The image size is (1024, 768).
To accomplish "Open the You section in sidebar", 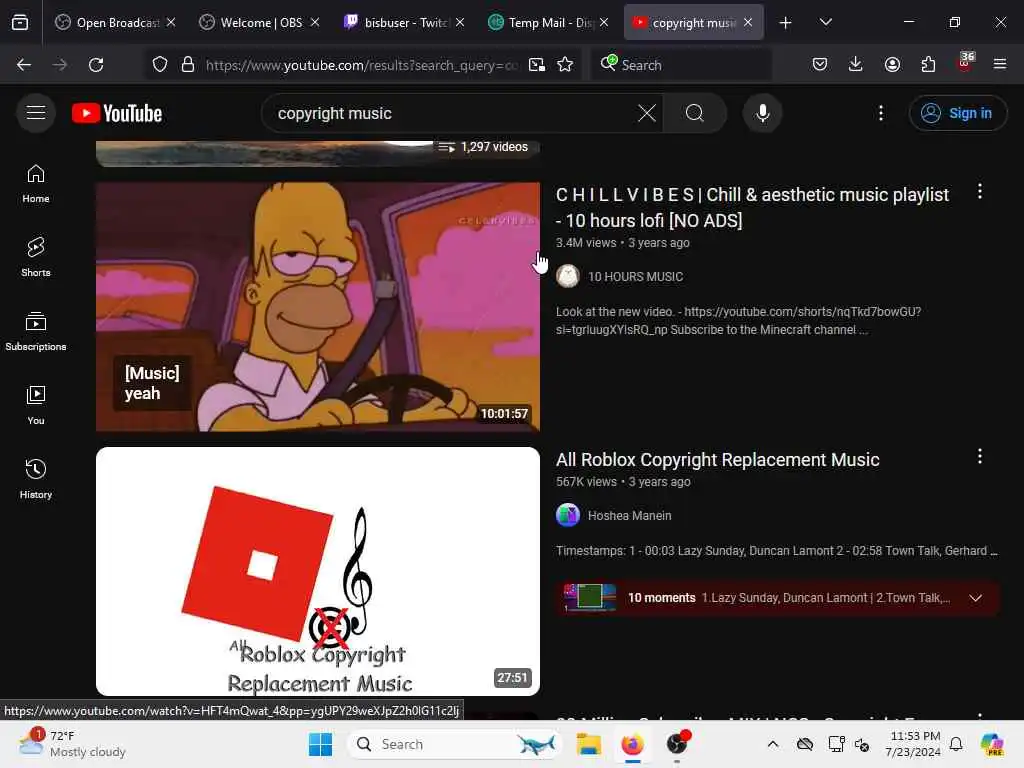I will [x=36, y=406].
